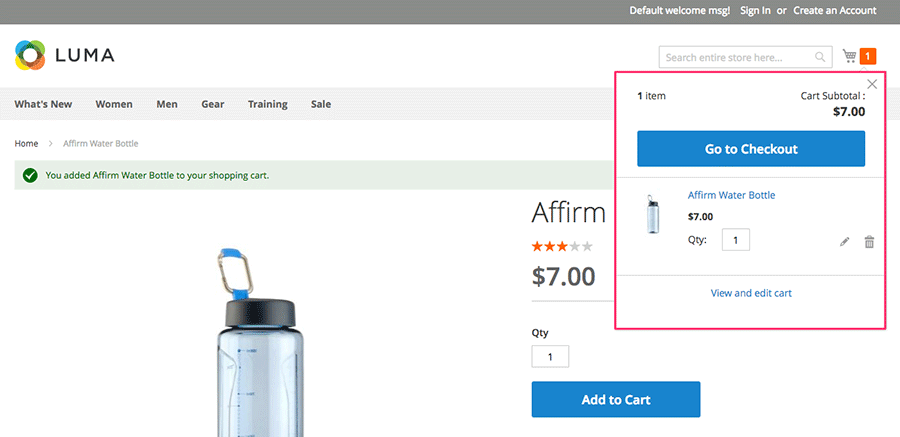Click the large $7.00 product price
The width and height of the screenshot is (900, 437).
[564, 277]
